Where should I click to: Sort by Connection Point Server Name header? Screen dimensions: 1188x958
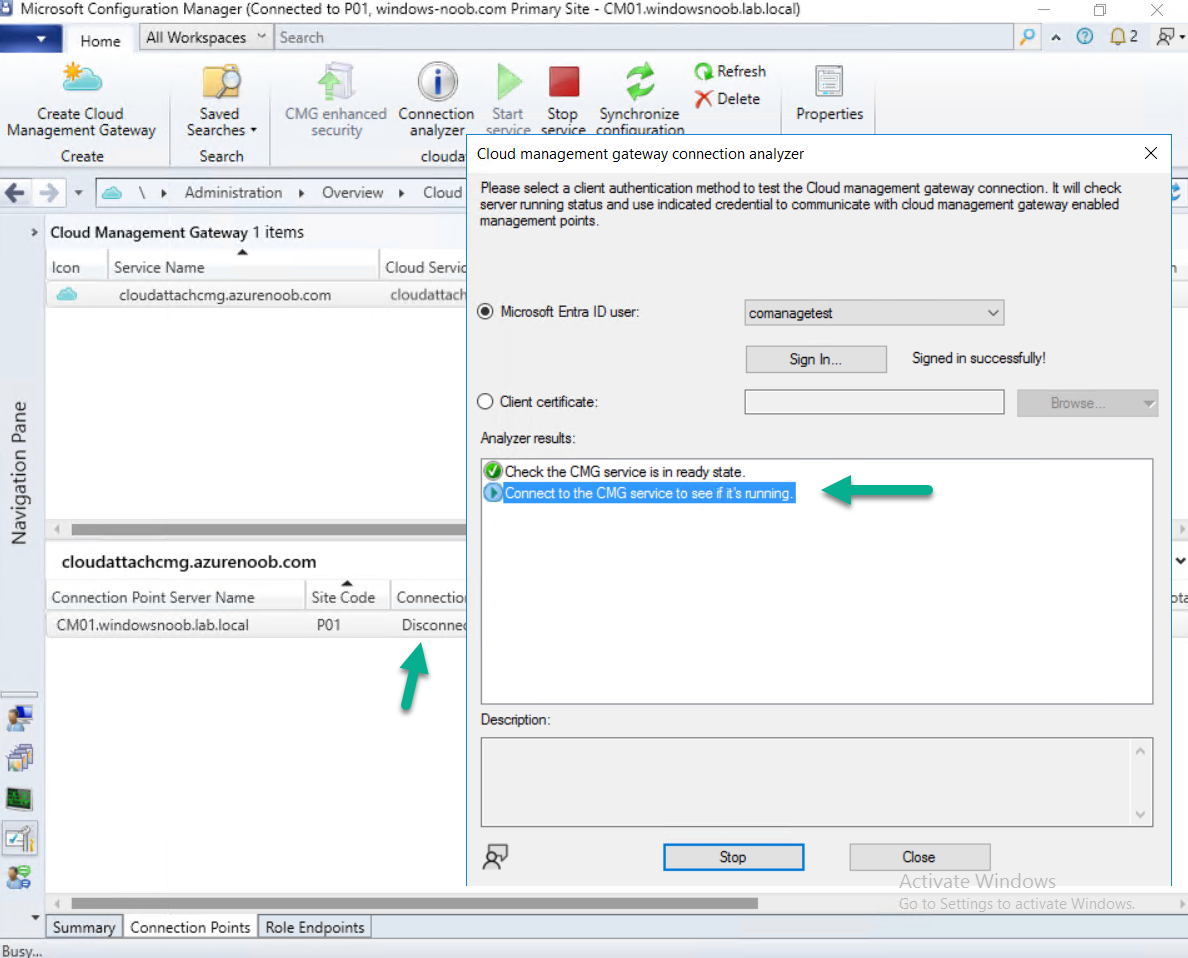176,597
